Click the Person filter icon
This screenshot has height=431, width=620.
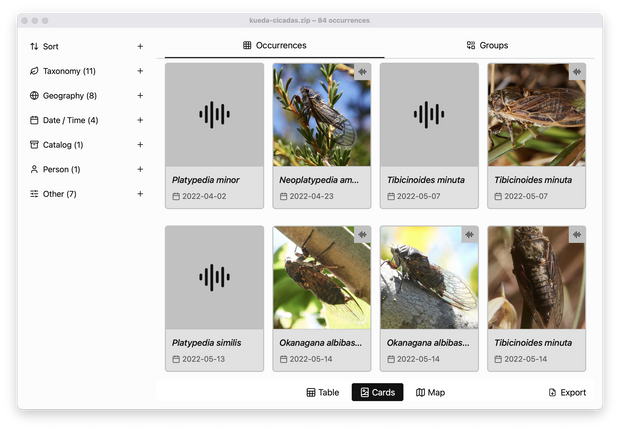coord(34,169)
